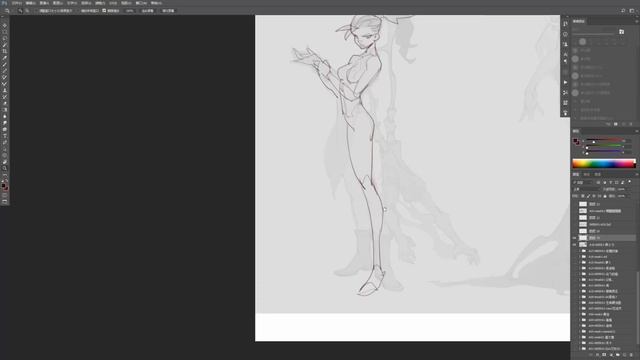
Task: Filter layers by smart objects icon
Action: tap(622, 182)
